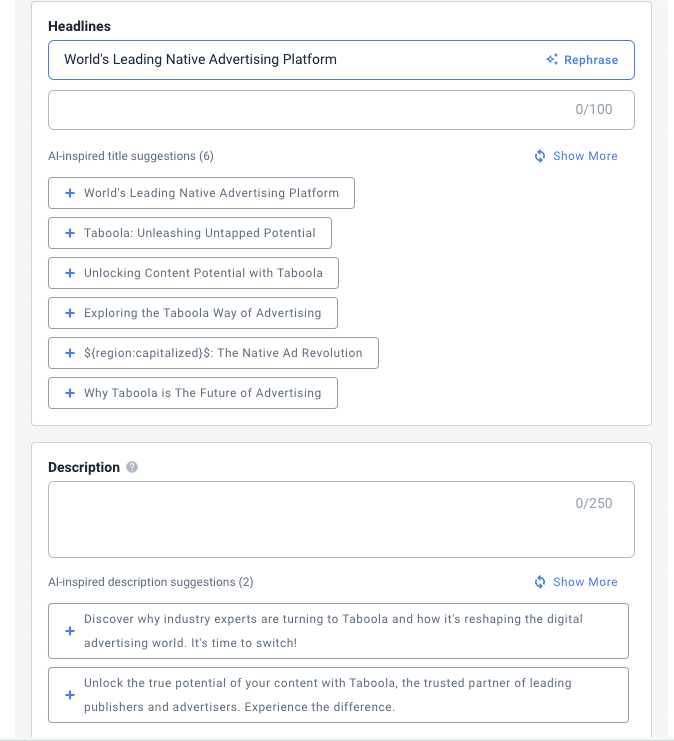Select the 'Experience the difference' description suggestion

point(338,695)
